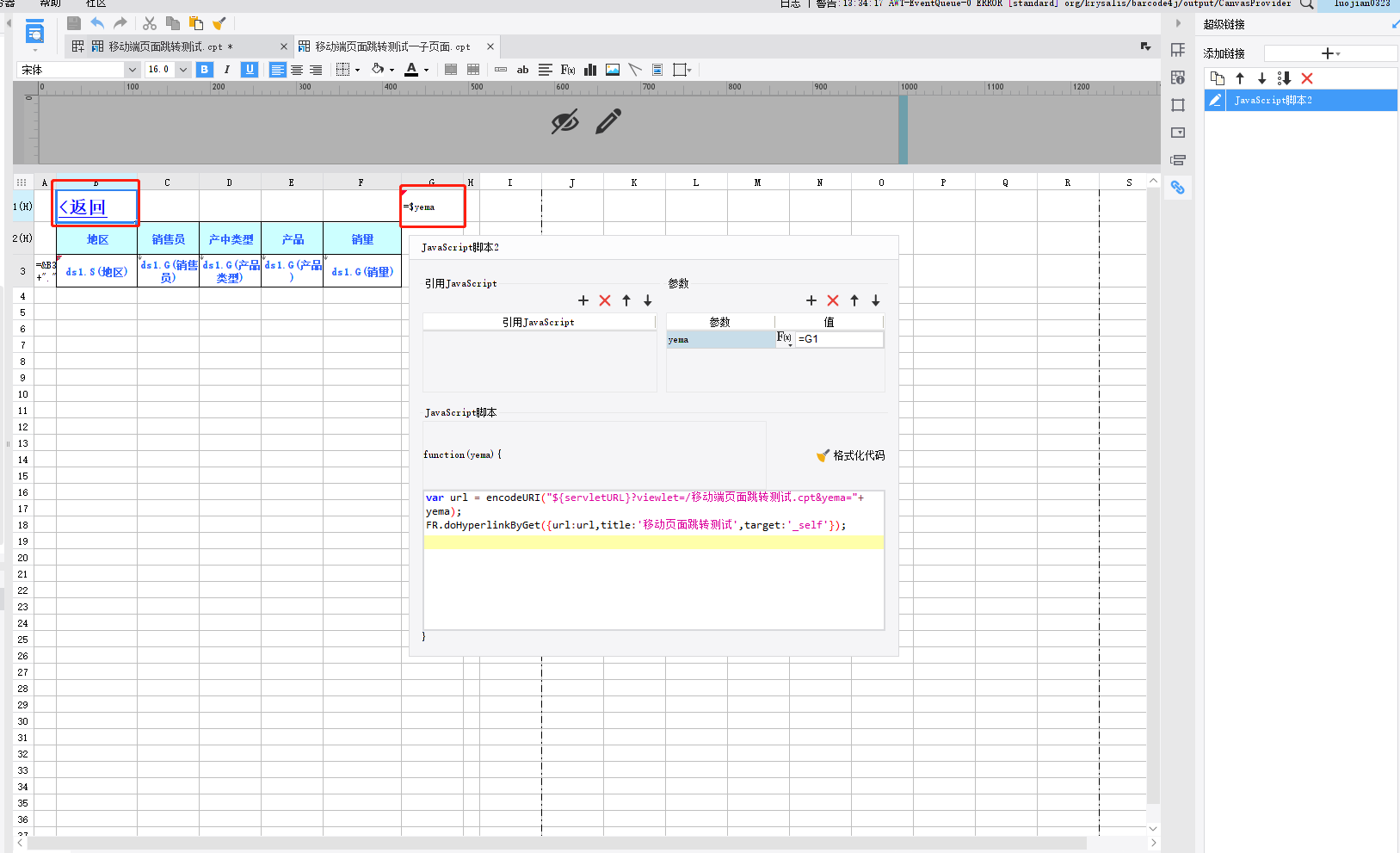The height and width of the screenshot is (853, 1400).
Task: Open the hyperlink panel with the chain icon
Action: [1178, 188]
